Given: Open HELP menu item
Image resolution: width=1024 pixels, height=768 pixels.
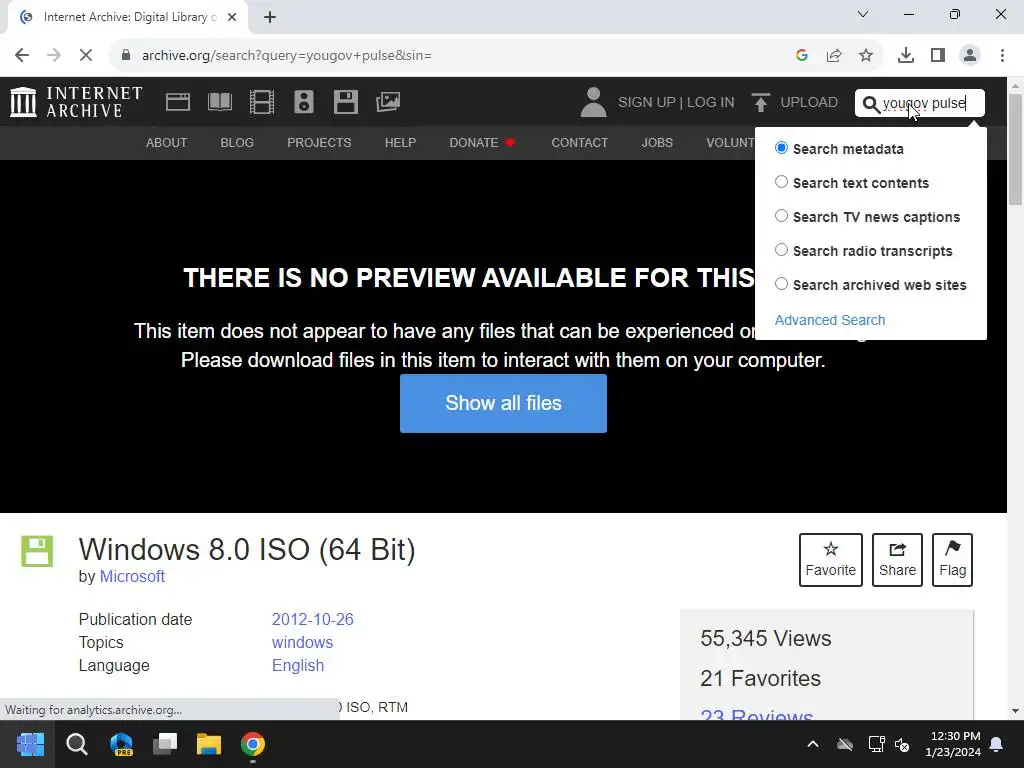Looking at the screenshot, I should [400, 142].
